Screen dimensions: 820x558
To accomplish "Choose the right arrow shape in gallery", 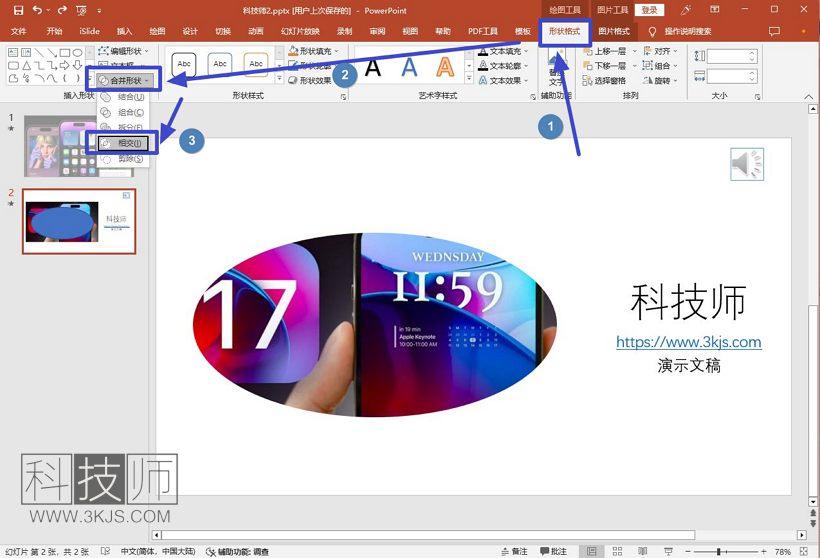I will [65, 65].
